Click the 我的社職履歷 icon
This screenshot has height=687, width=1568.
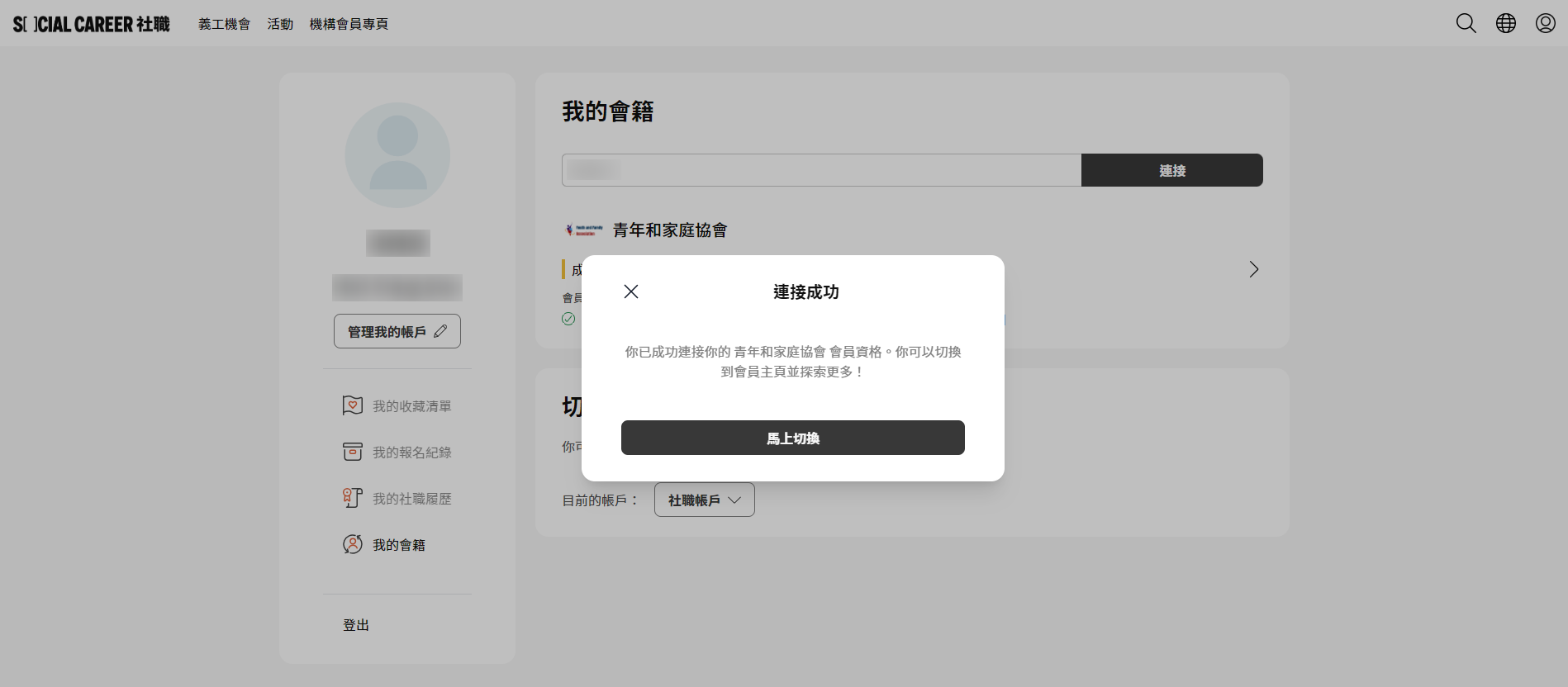coord(353,498)
